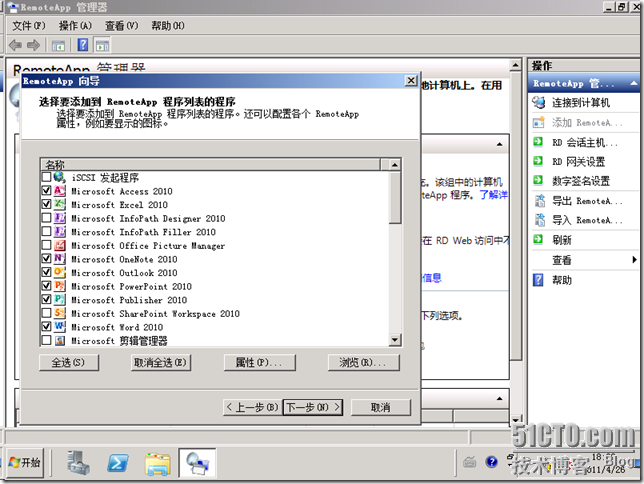Toggle the action pane toolbar icon

coord(102,46)
